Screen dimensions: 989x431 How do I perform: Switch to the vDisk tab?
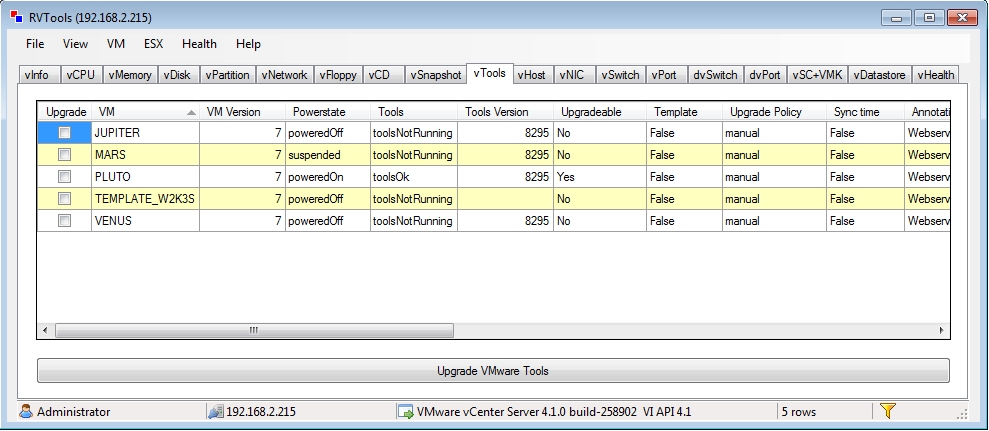pyautogui.click(x=179, y=74)
